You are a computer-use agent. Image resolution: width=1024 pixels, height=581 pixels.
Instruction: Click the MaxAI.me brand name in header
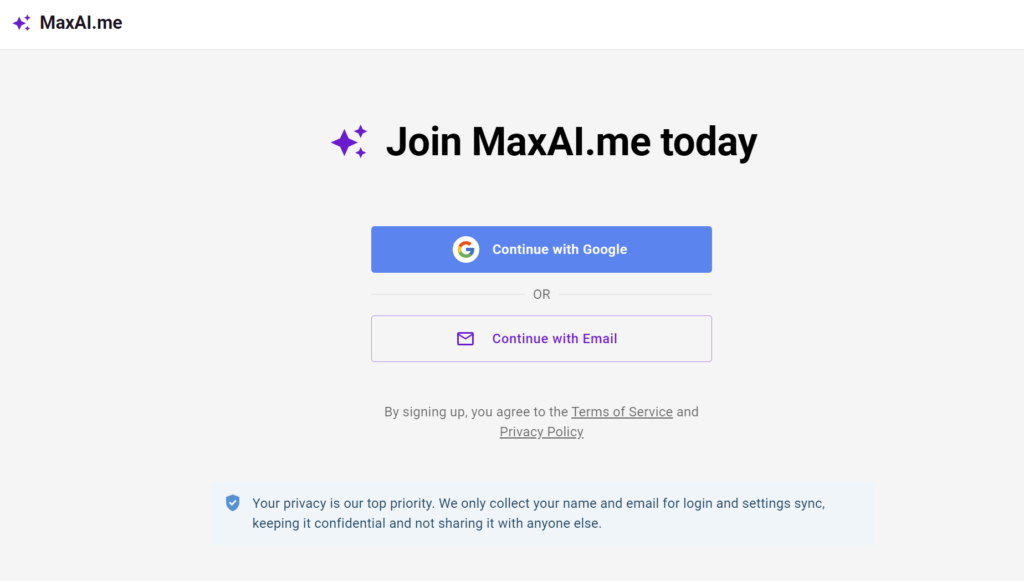[81, 22]
